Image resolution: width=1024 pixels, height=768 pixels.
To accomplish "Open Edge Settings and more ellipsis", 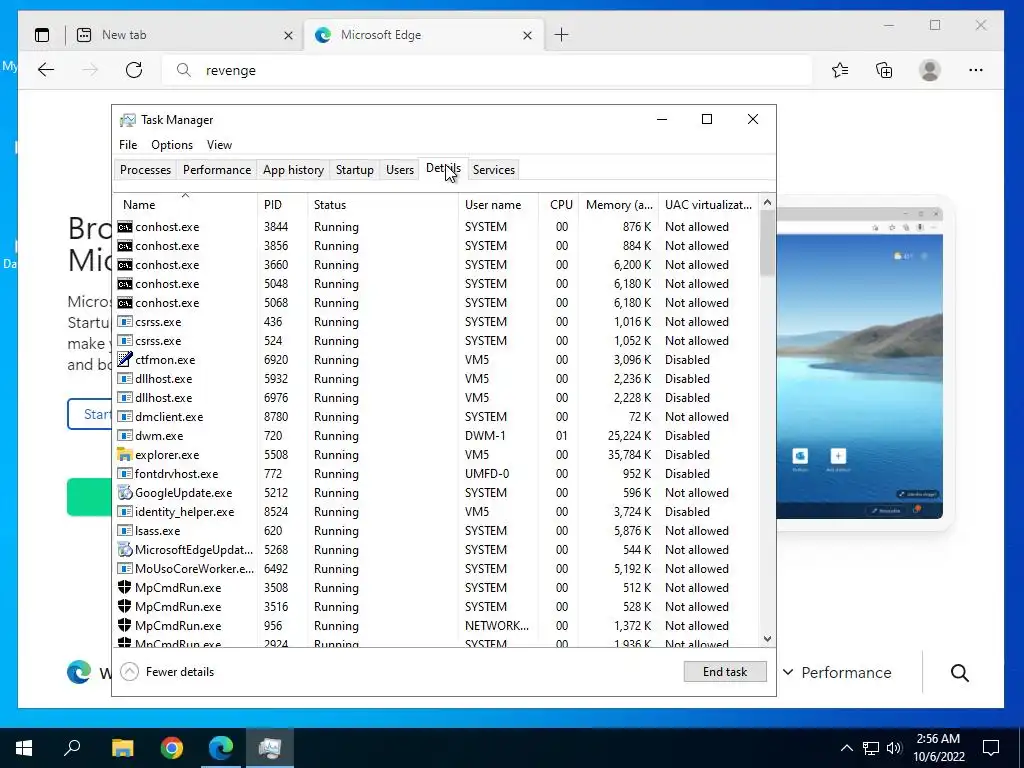I will point(976,70).
